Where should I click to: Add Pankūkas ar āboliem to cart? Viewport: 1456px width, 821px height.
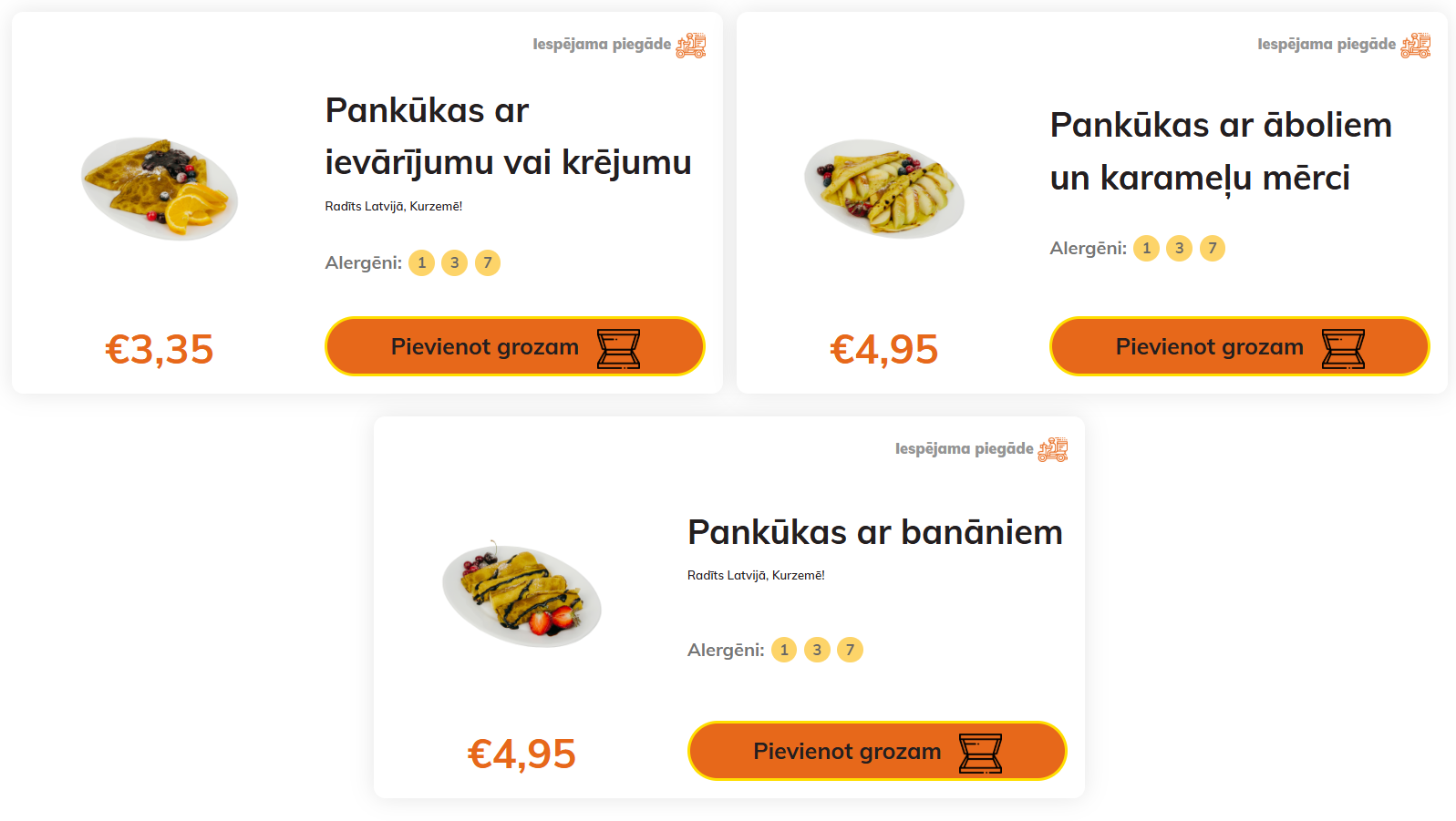[1239, 347]
